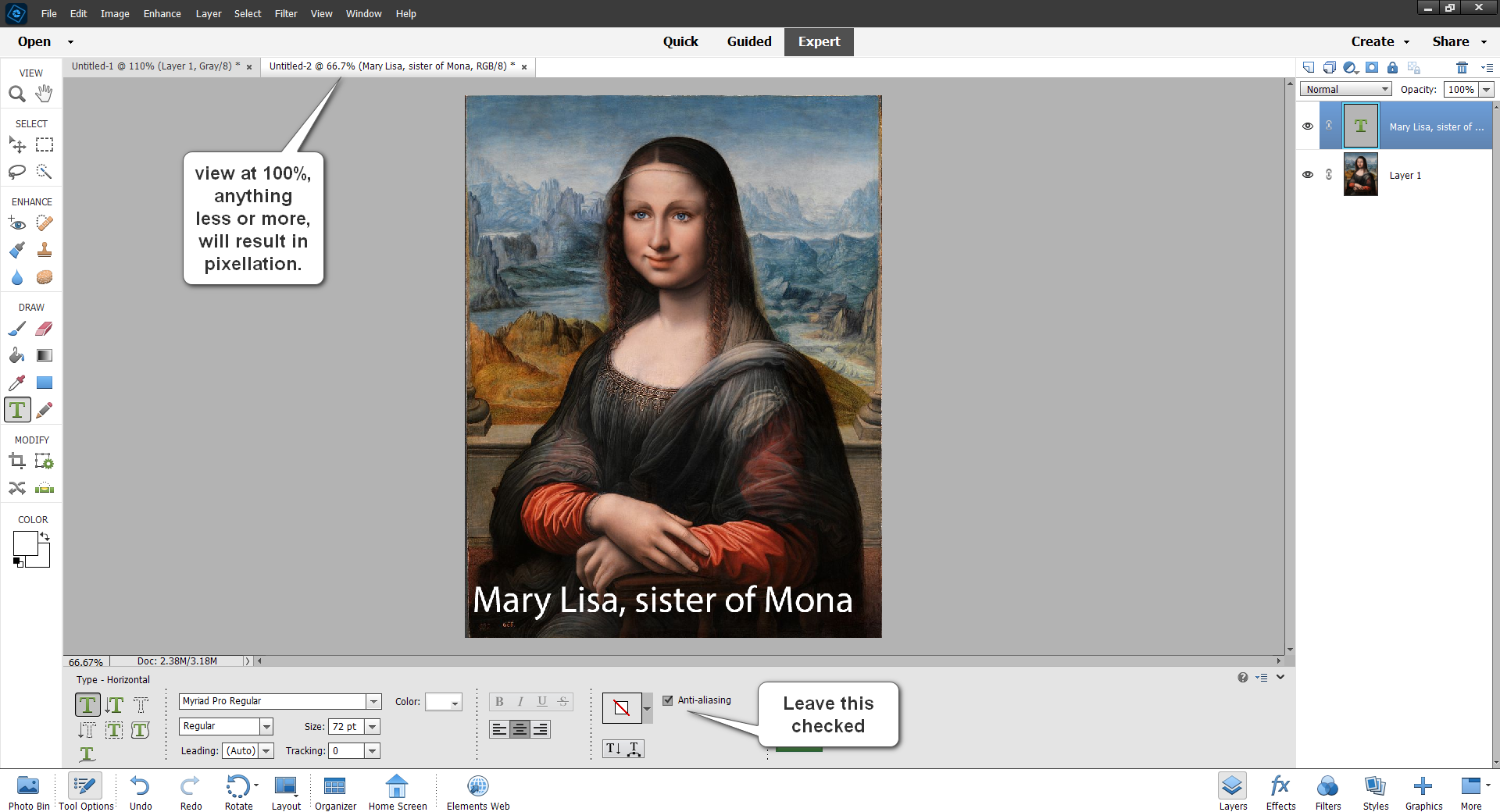Set text alignment to right
The width and height of the screenshot is (1500, 812).
(x=541, y=729)
